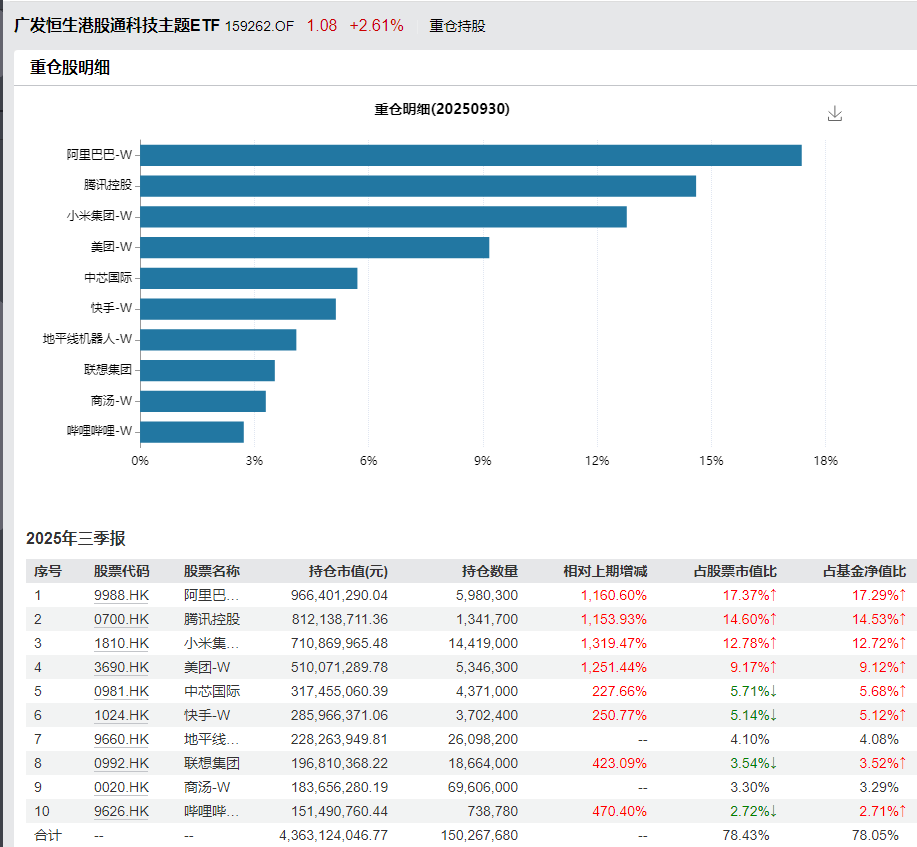
Task: Click the 股票名称 column header
Action: [x=212, y=571]
